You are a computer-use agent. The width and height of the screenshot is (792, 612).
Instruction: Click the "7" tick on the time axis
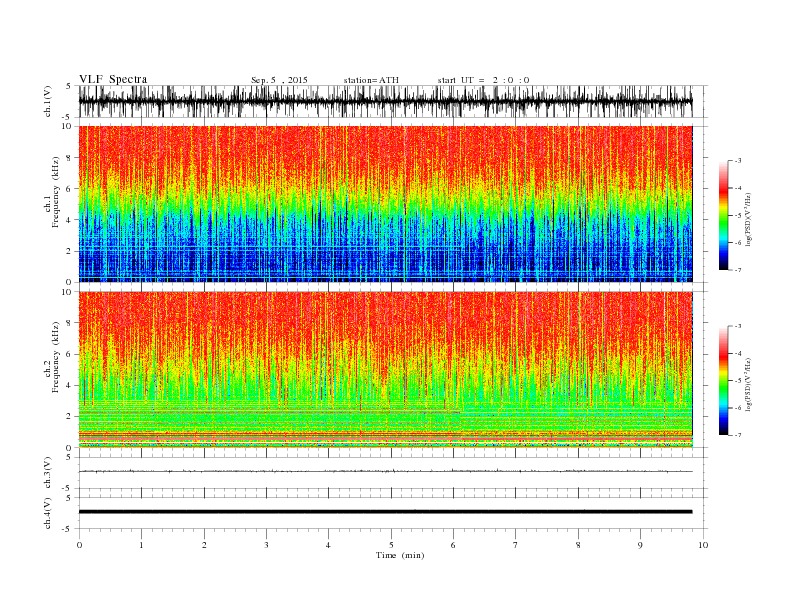coord(516,545)
